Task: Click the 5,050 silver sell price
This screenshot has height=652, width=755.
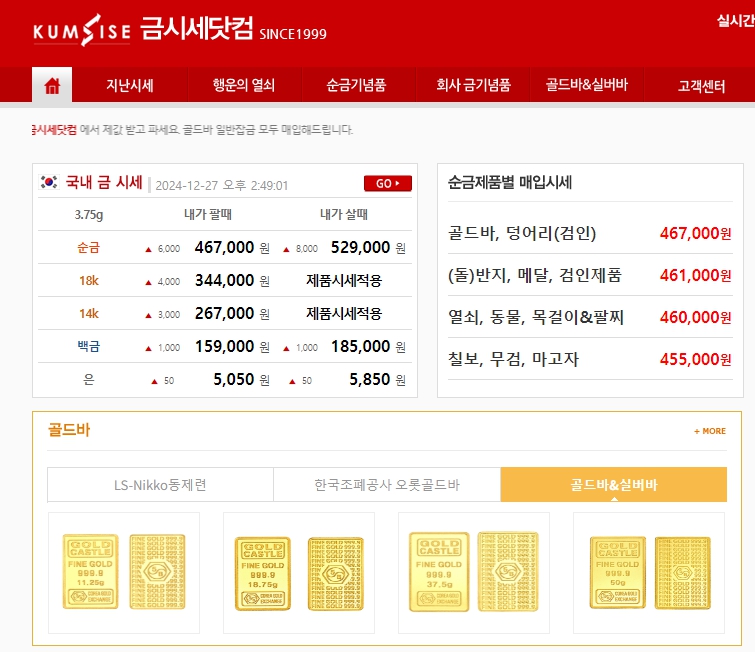Action: click(x=234, y=379)
